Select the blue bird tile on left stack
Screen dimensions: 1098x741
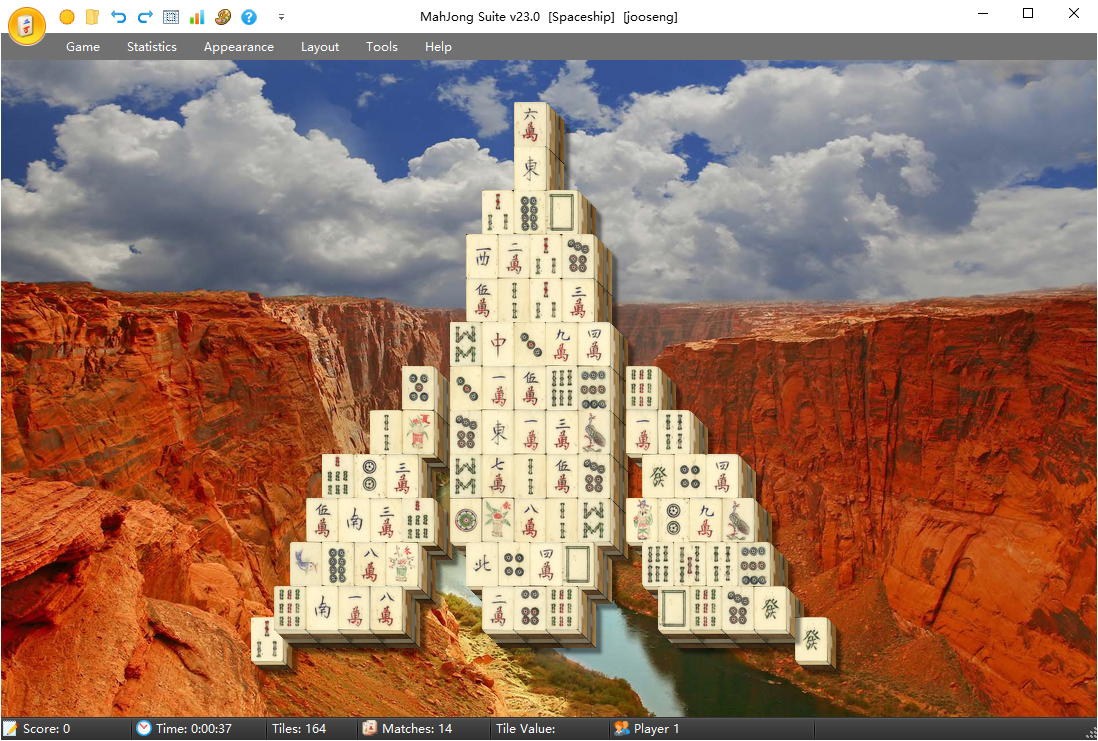point(306,563)
